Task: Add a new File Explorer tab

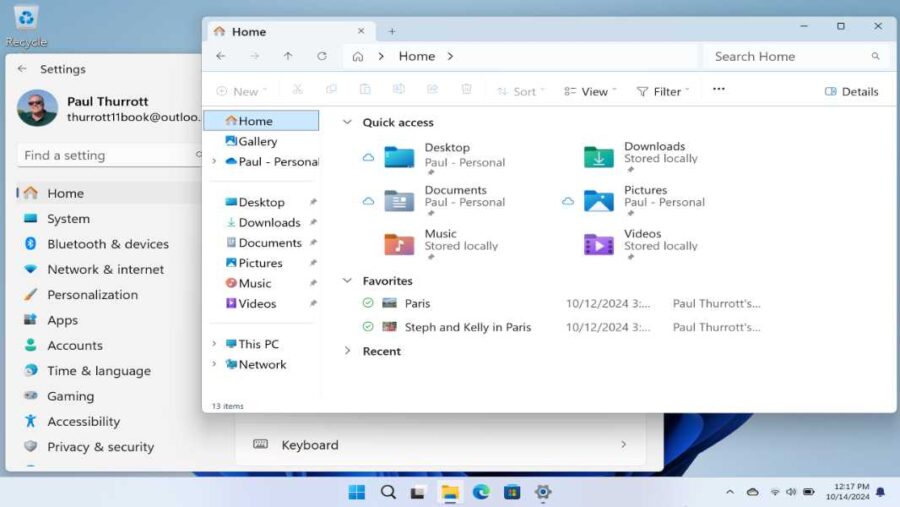Action: click(392, 31)
